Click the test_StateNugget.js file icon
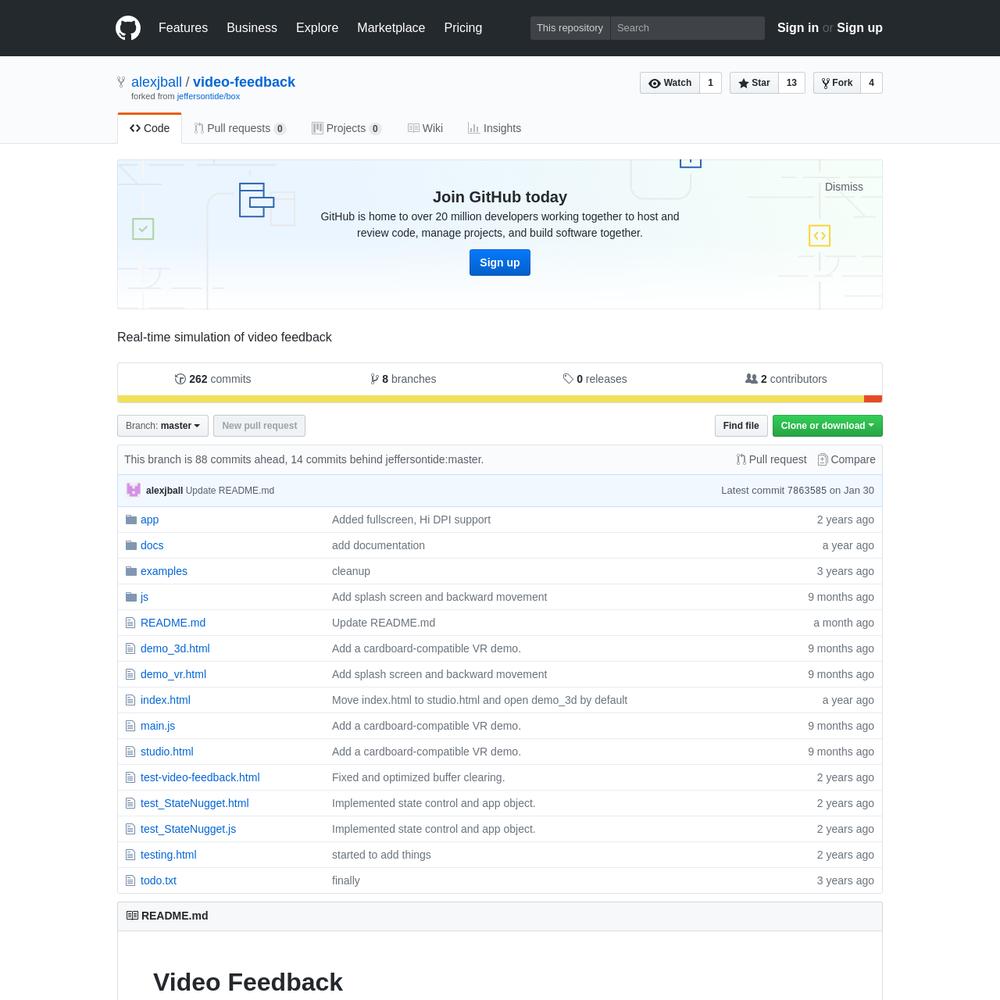 tap(131, 829)
